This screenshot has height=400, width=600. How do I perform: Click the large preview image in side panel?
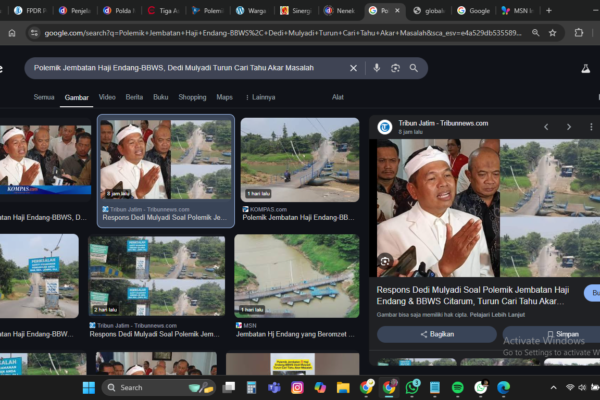pyautogui.click(x=488, y=208)
